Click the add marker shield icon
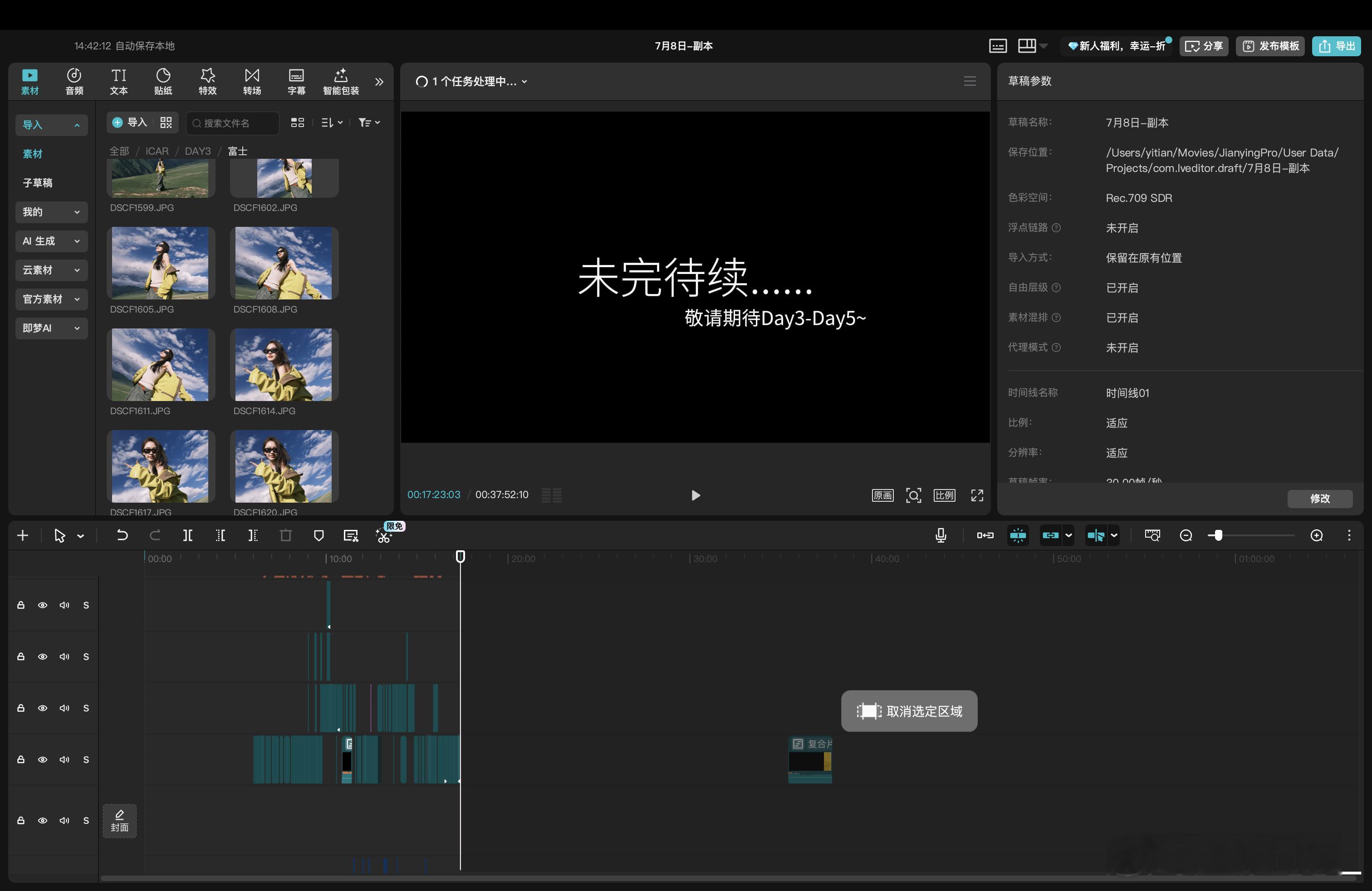Screen dimensions: 1372x891 pyautogui.click(x=318, y=535)
